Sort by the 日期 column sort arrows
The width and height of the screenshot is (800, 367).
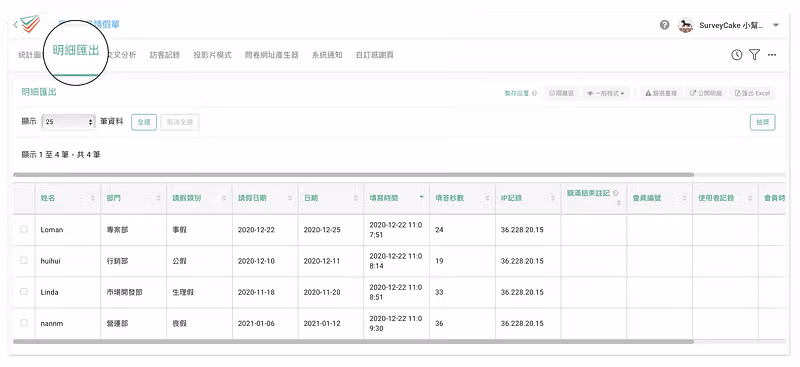pos(356,198)
